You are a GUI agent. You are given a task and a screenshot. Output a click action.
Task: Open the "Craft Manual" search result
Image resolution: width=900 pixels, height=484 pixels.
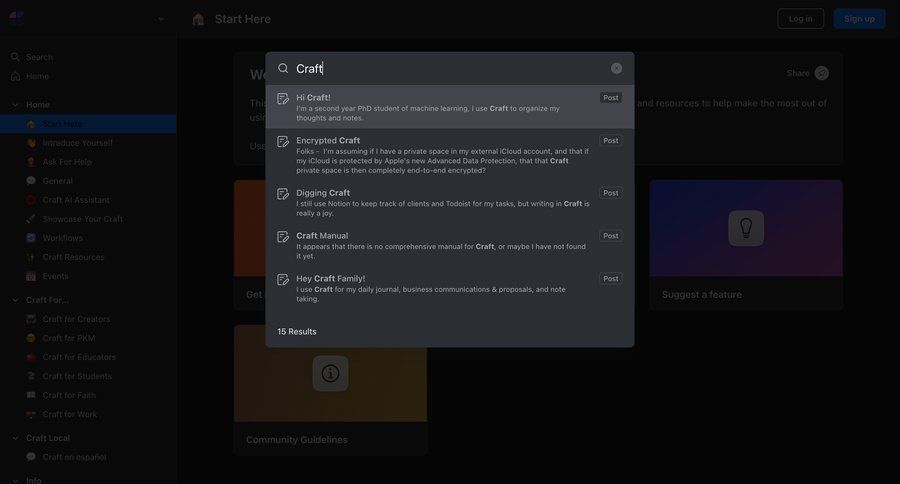tap(449, 245)
